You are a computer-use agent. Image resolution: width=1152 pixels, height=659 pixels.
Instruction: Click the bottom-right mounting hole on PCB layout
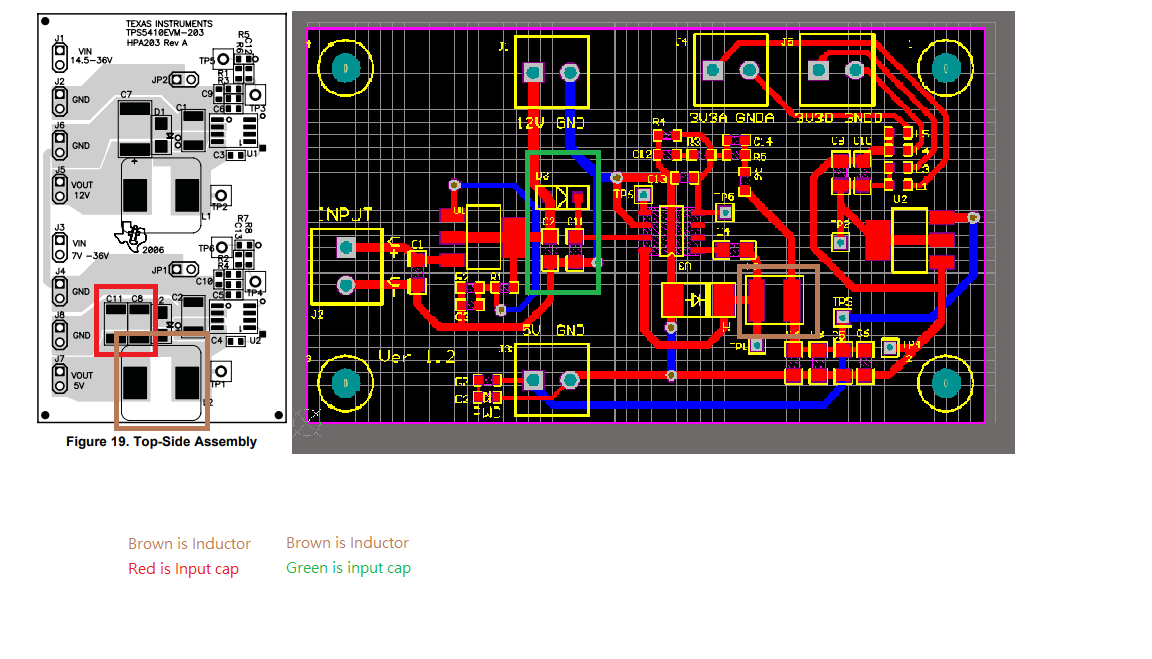(946, 383)
